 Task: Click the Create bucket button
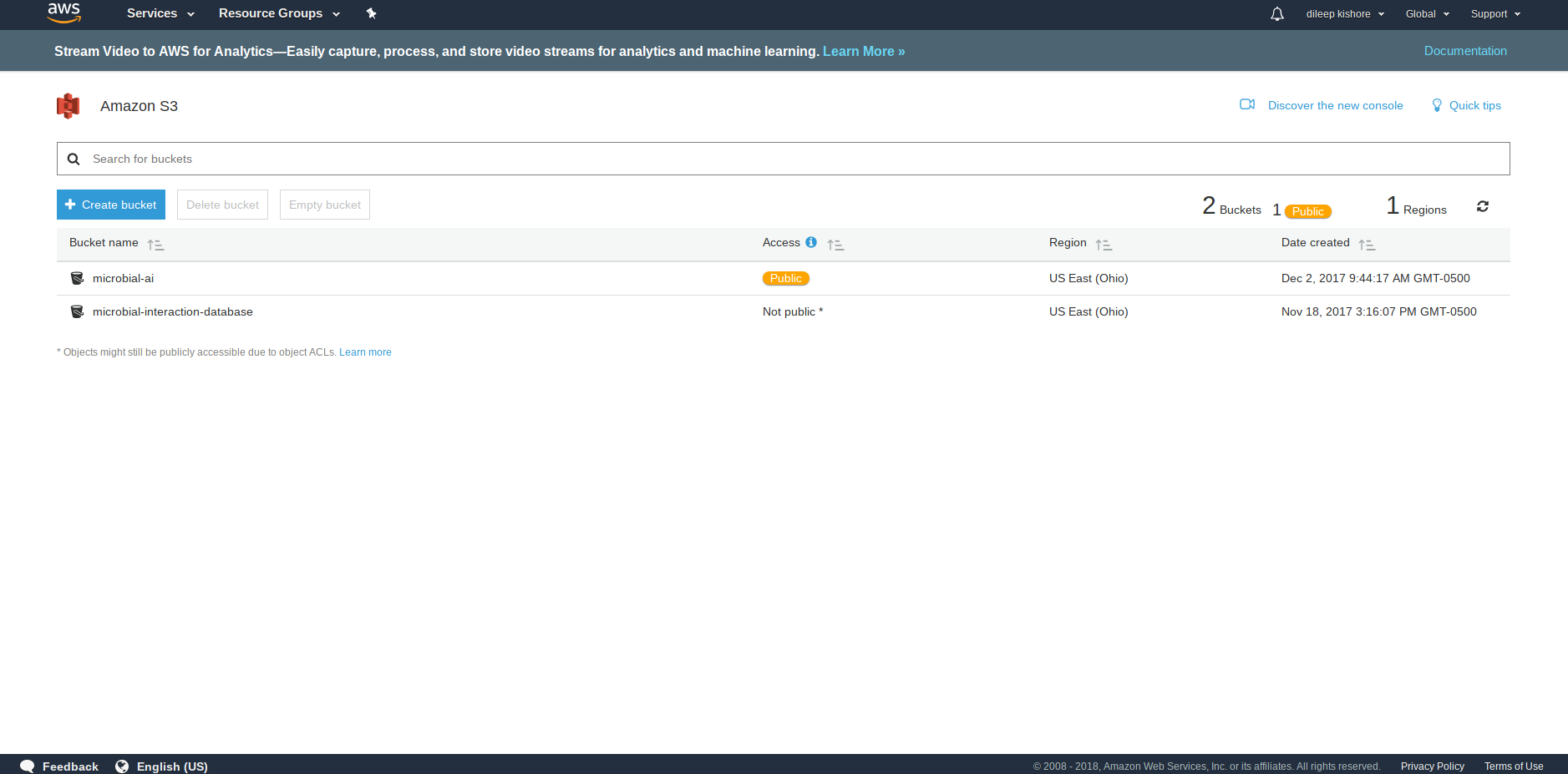coord(111,205)
